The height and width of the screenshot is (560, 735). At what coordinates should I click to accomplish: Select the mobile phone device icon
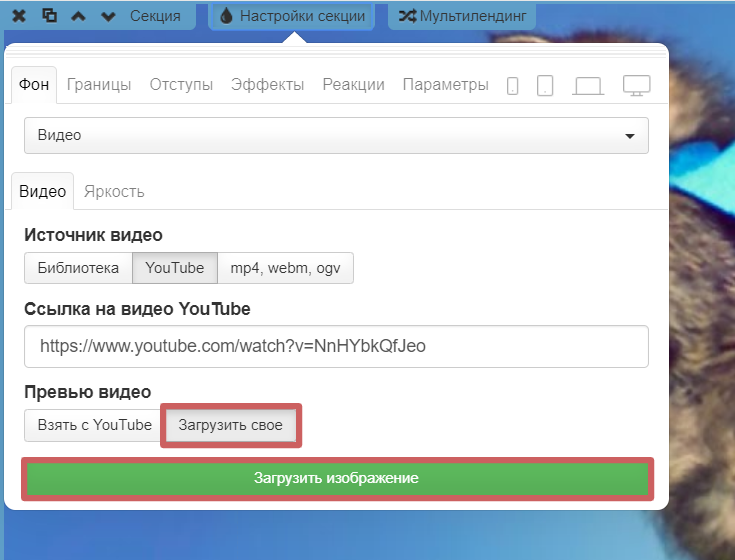click(513, 85)
